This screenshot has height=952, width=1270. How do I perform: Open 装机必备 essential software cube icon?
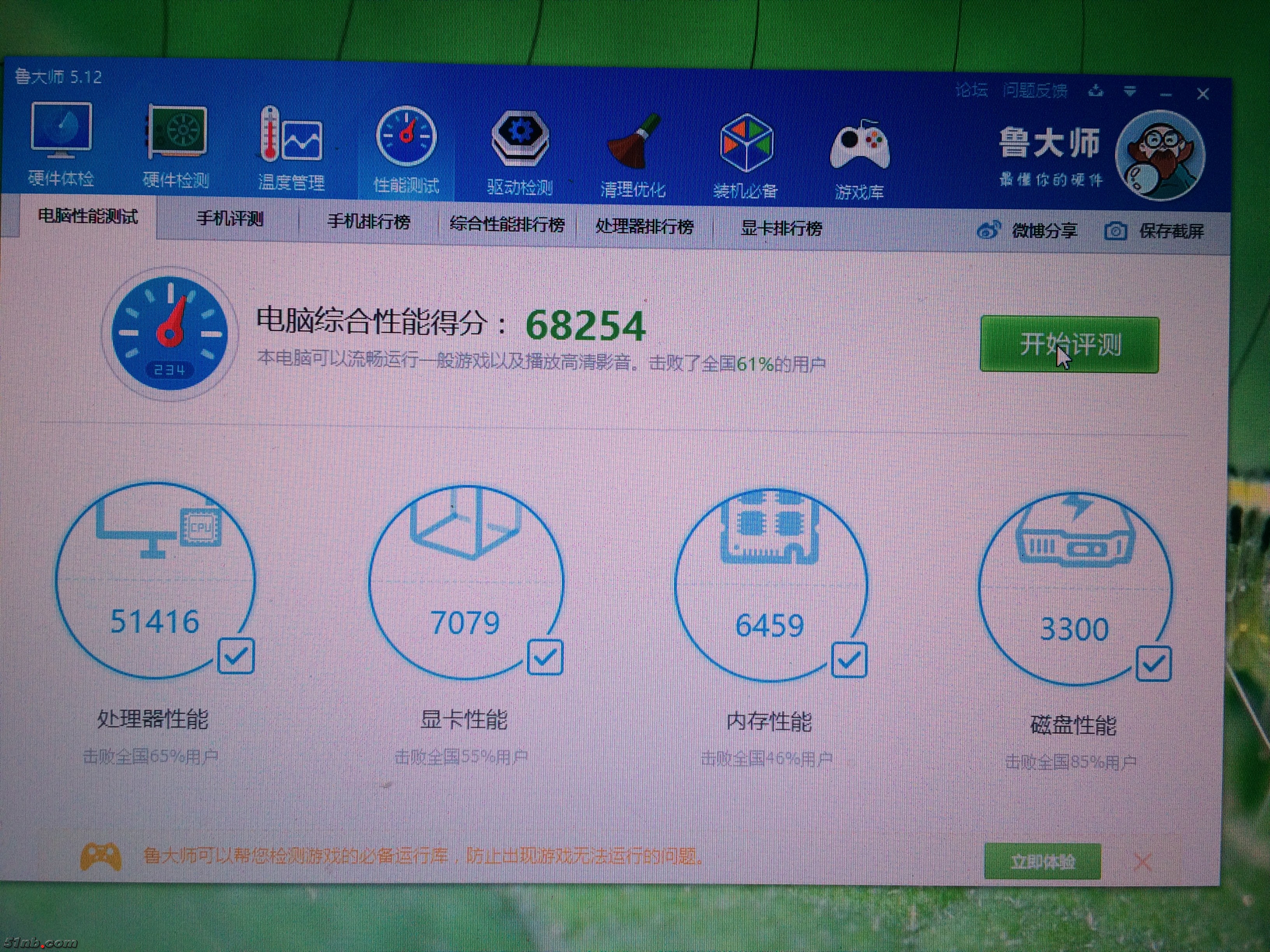[x=746, y=142]
